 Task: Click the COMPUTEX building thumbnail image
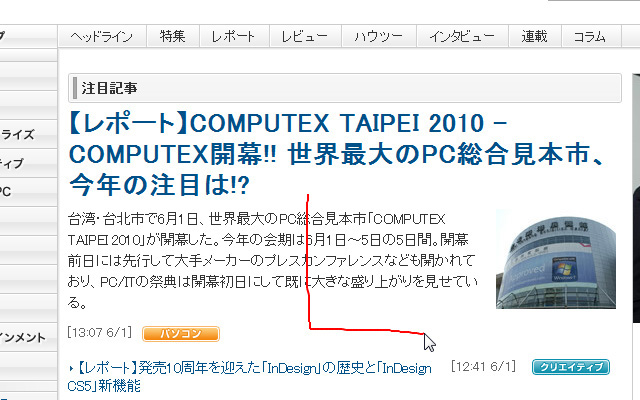coord(556,259)
